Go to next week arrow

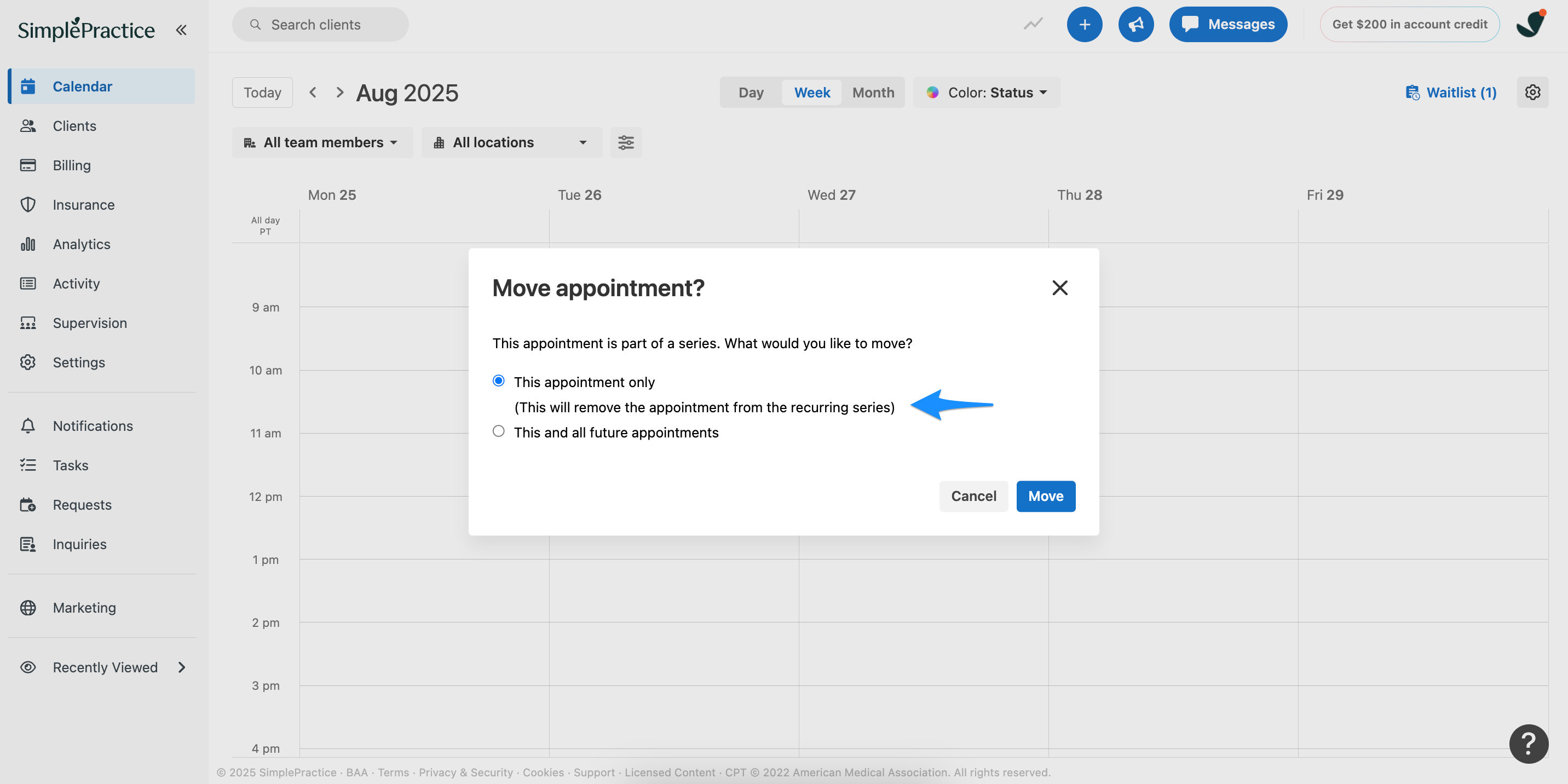click(x=339, y=93)
